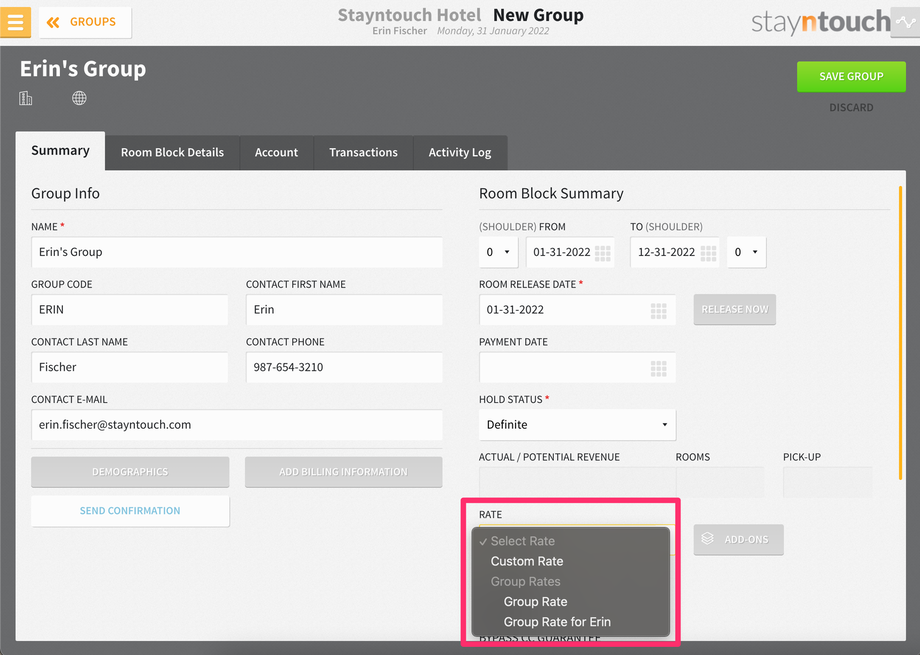
Task: Open the hamburger main menu
Action: pyautogui.click(x=15, y=22)
